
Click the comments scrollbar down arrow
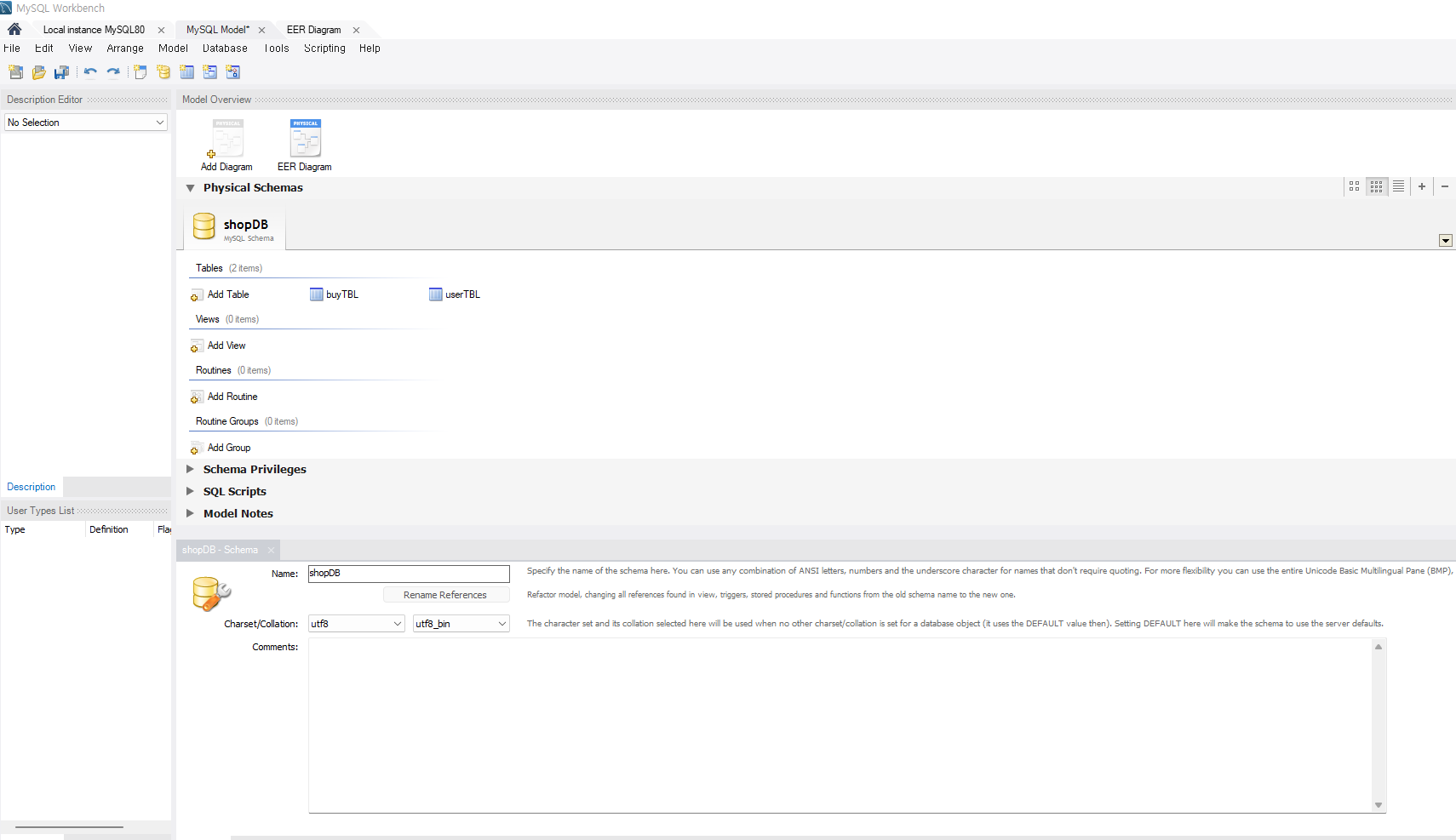[x=1379, y=805]
